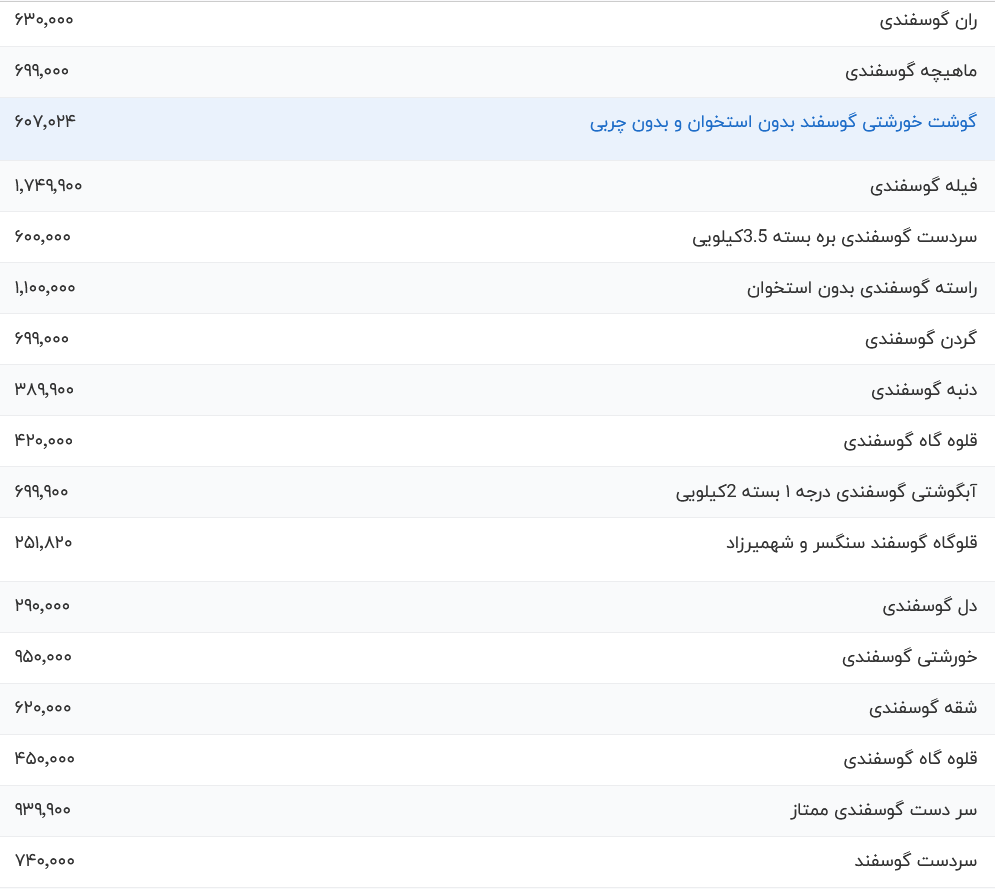Open the دل گوسفندی product link

(930, 606)
